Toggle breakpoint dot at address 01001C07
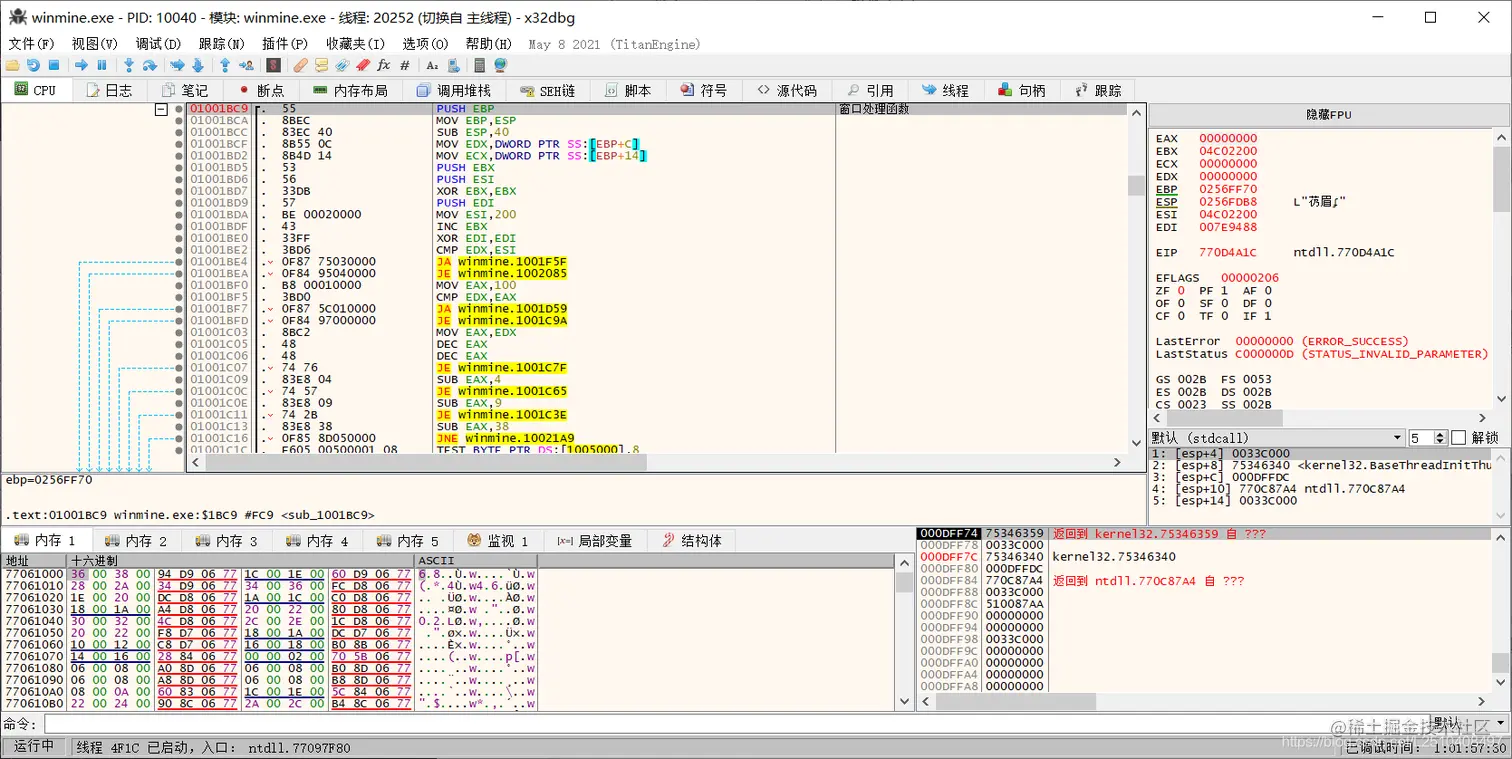 178,368
